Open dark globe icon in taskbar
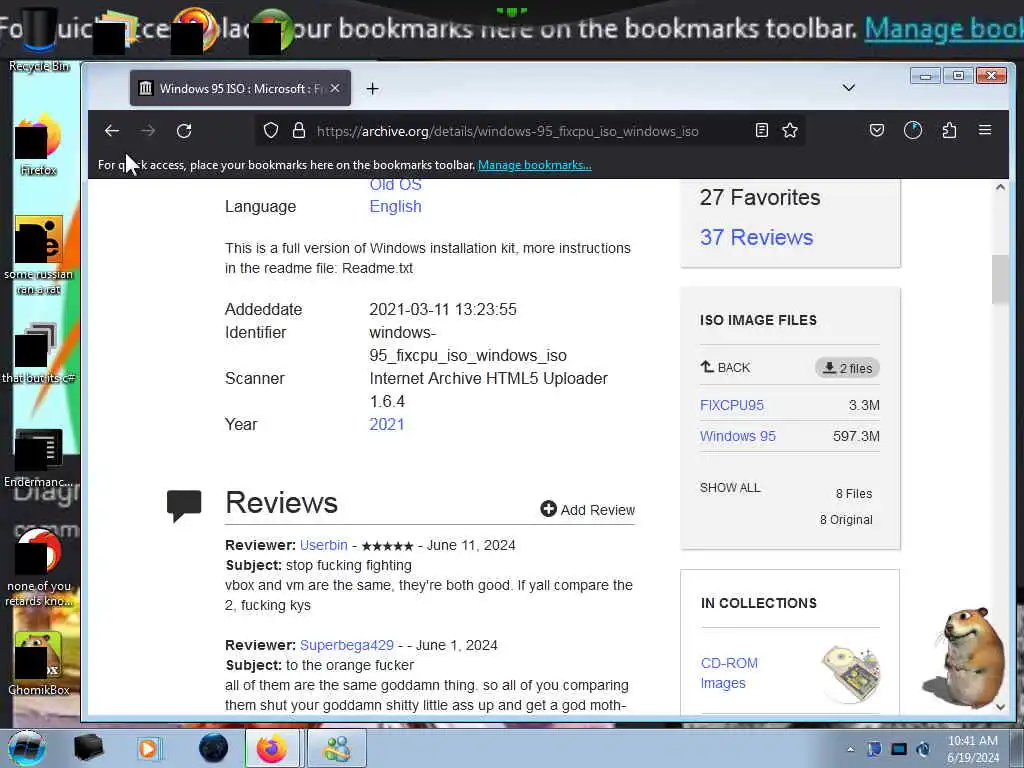The image size is (1024, 768). point(213,748)
